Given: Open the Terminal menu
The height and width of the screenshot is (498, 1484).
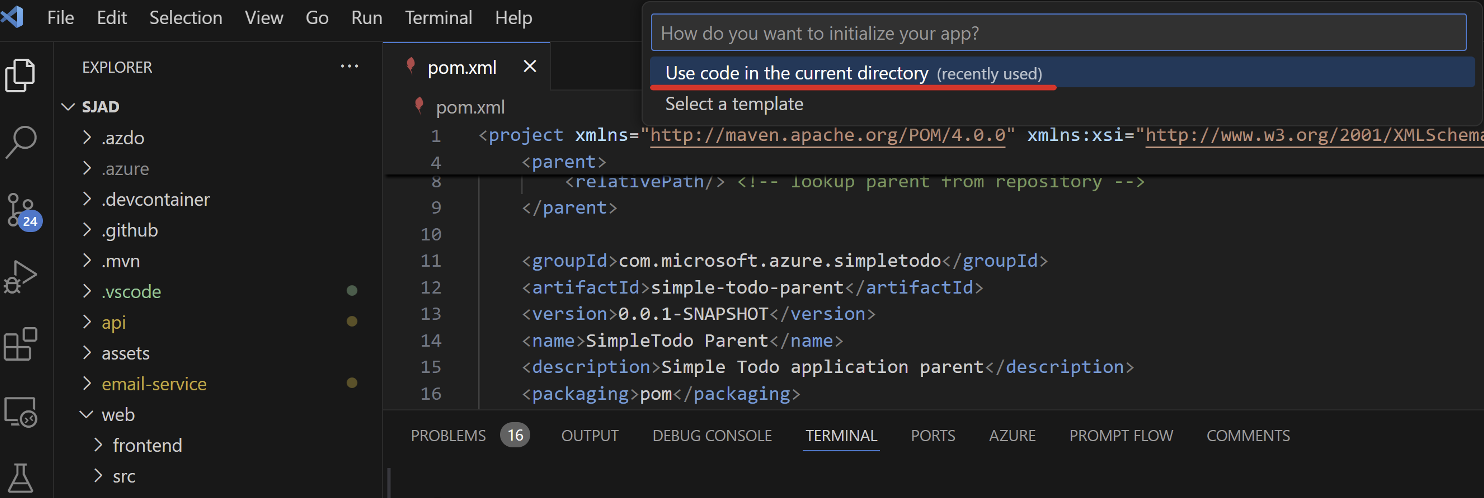Looking at the screenshot, I should [438, 18].
